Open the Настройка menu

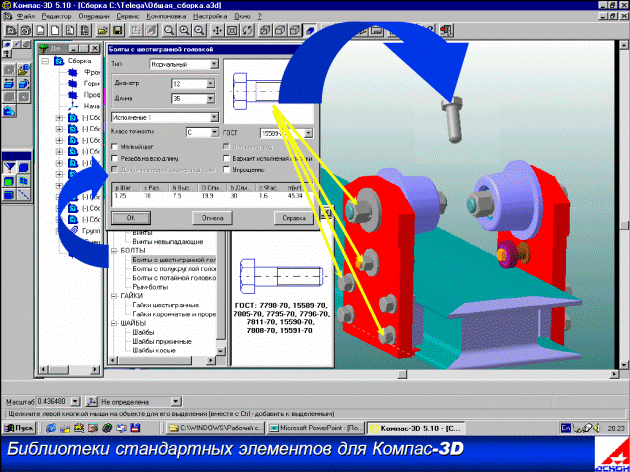(210, 16)
